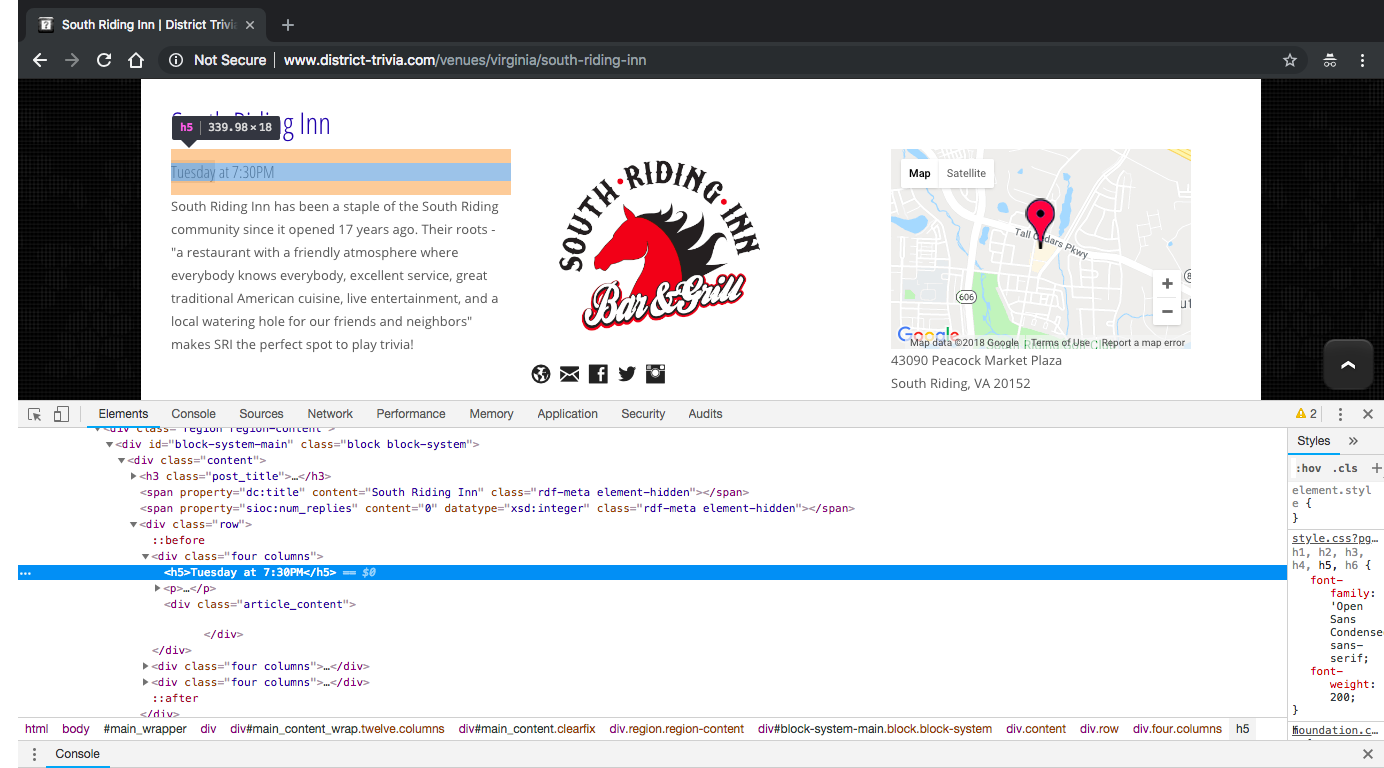Expand the h3 post_title node
This screenshot has width=1384, height=768.
point(134,476)
